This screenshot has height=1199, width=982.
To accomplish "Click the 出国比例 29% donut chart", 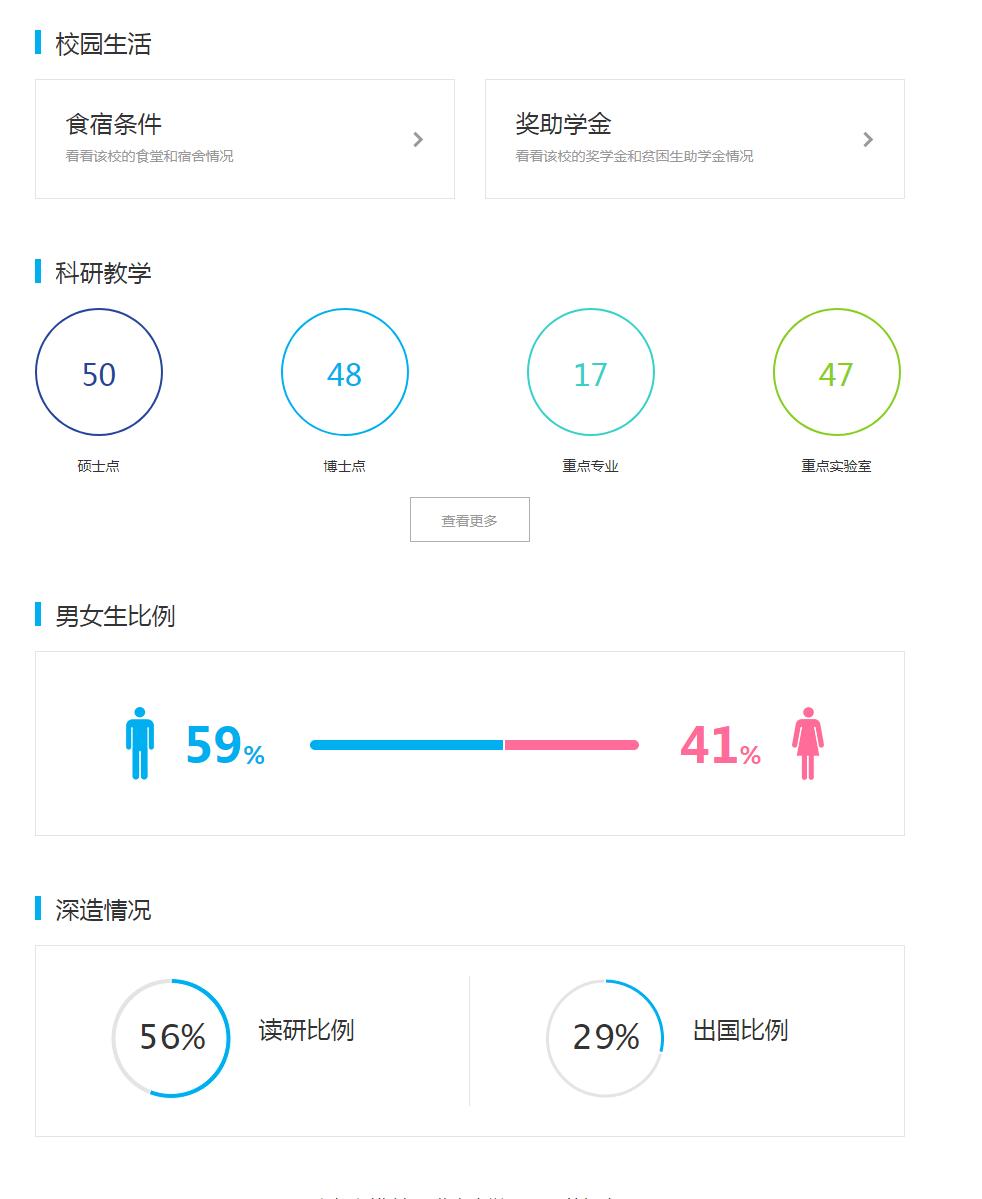I will (604, 1037).
